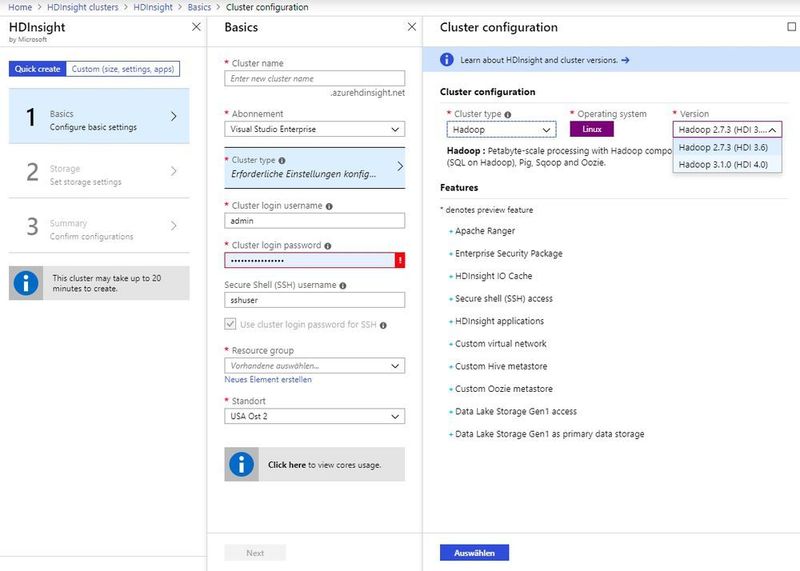This screenshot has width=800, height=571.
Task: Click the red error icon in password field
Action: click(400, 260)
